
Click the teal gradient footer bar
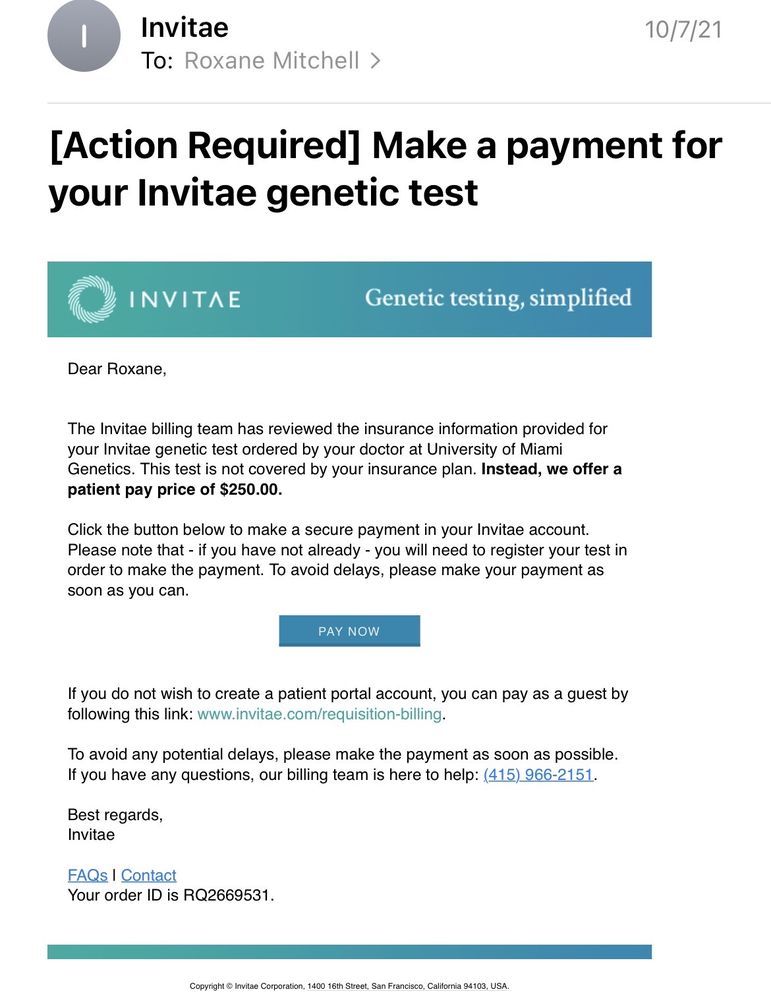(x=349, y=952)
